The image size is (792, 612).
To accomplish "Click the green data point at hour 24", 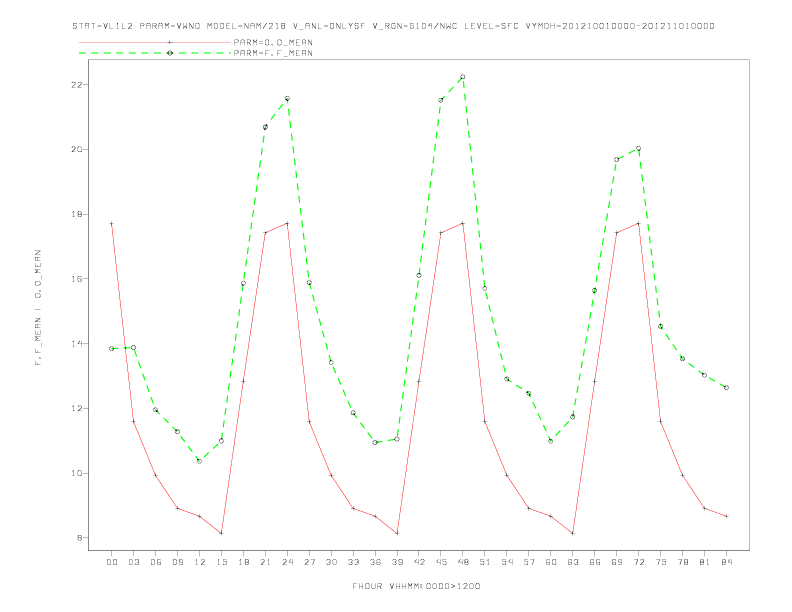I will tap(287, 98).
